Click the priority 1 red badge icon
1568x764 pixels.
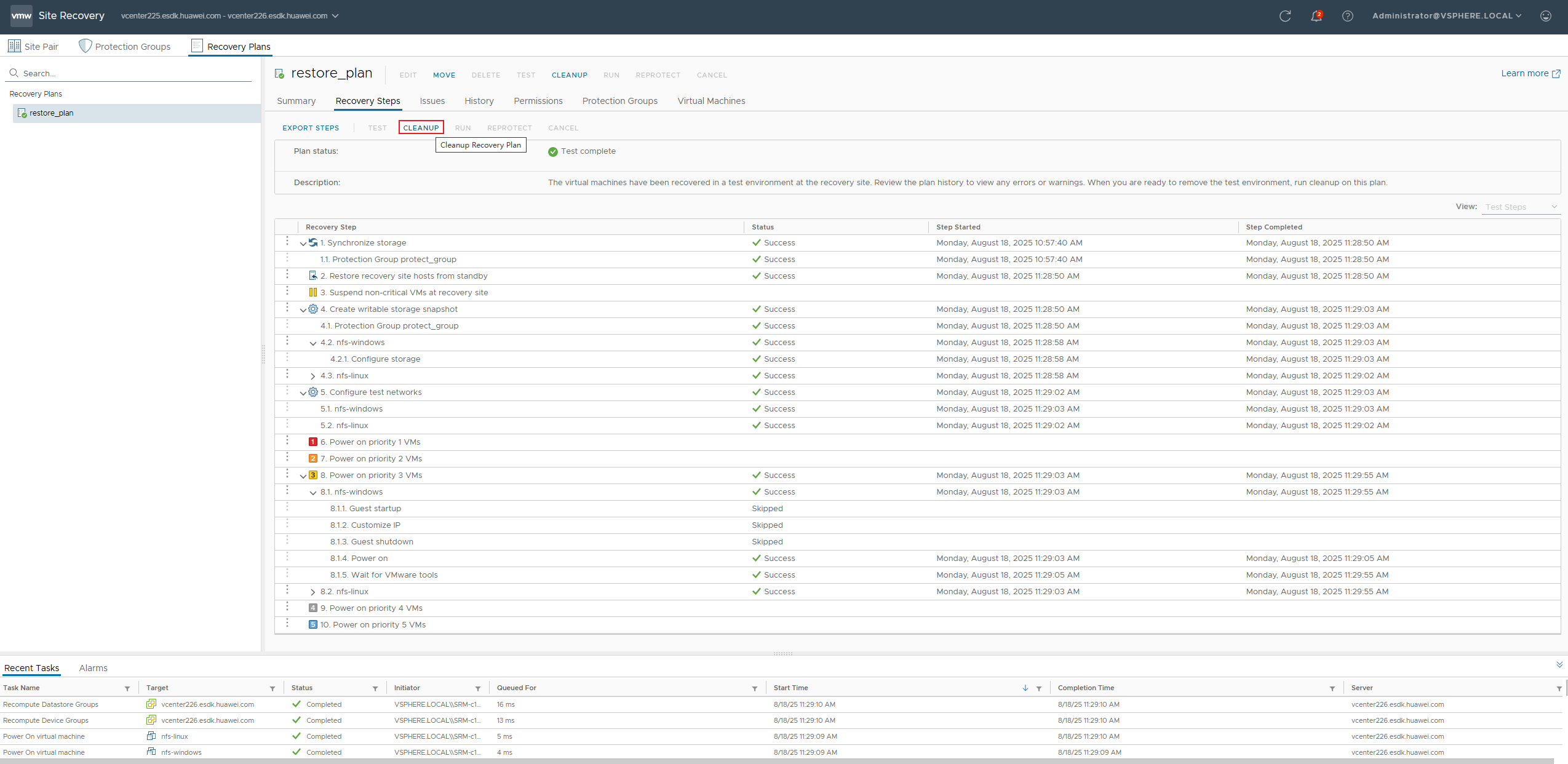pyautogui.click(x=313, y=442)
